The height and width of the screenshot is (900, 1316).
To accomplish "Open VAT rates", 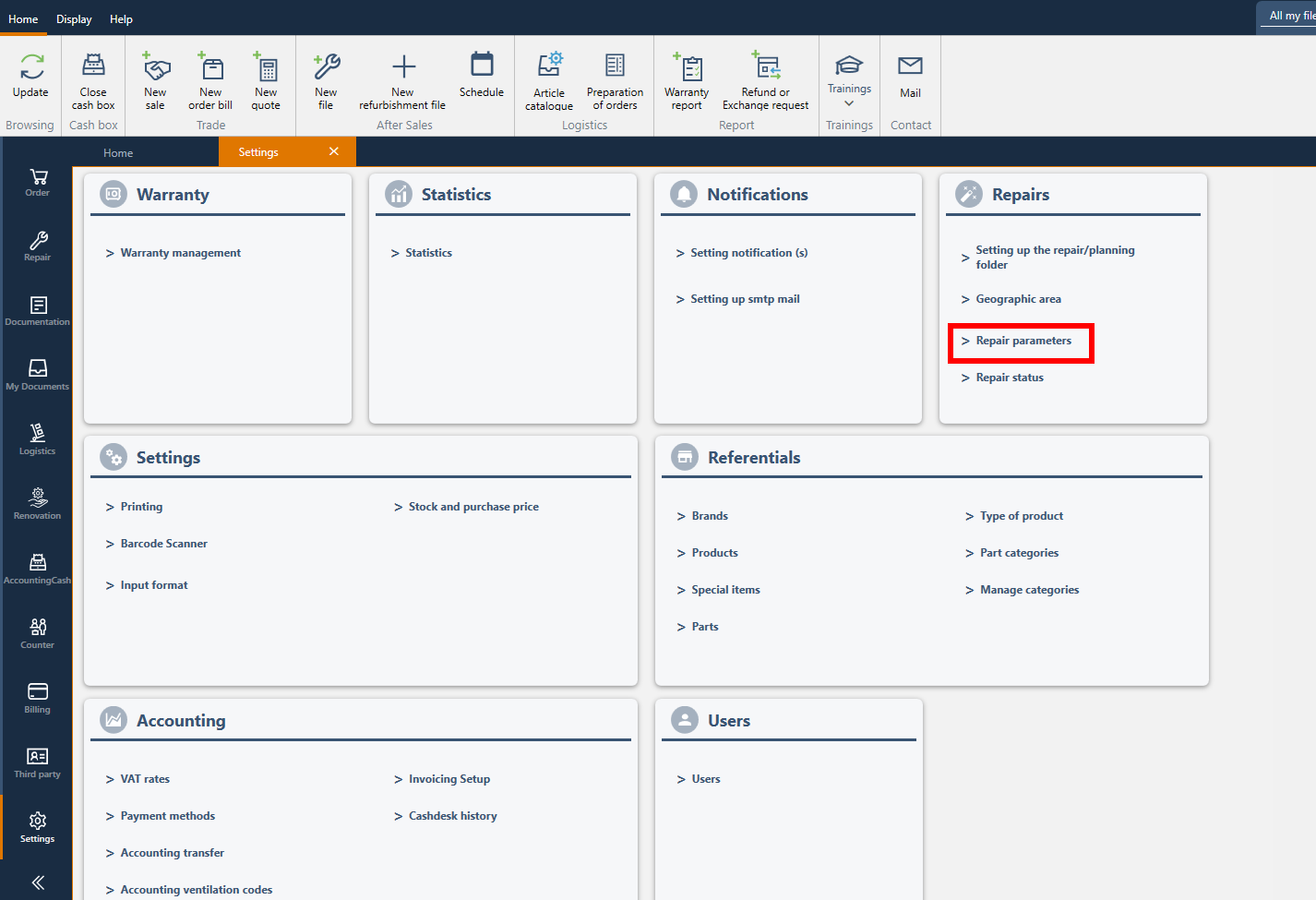I will click(x=145, y=779).
